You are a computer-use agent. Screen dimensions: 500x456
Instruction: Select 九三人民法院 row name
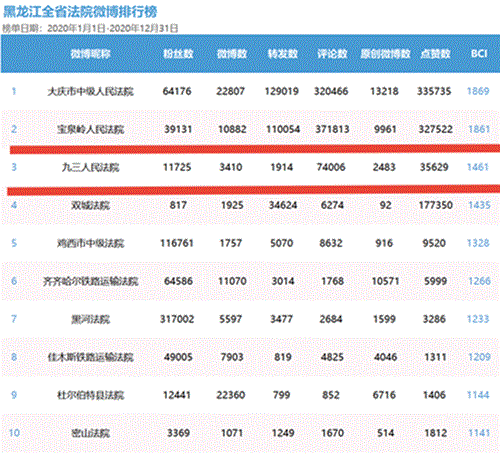[x=90, y=167]
